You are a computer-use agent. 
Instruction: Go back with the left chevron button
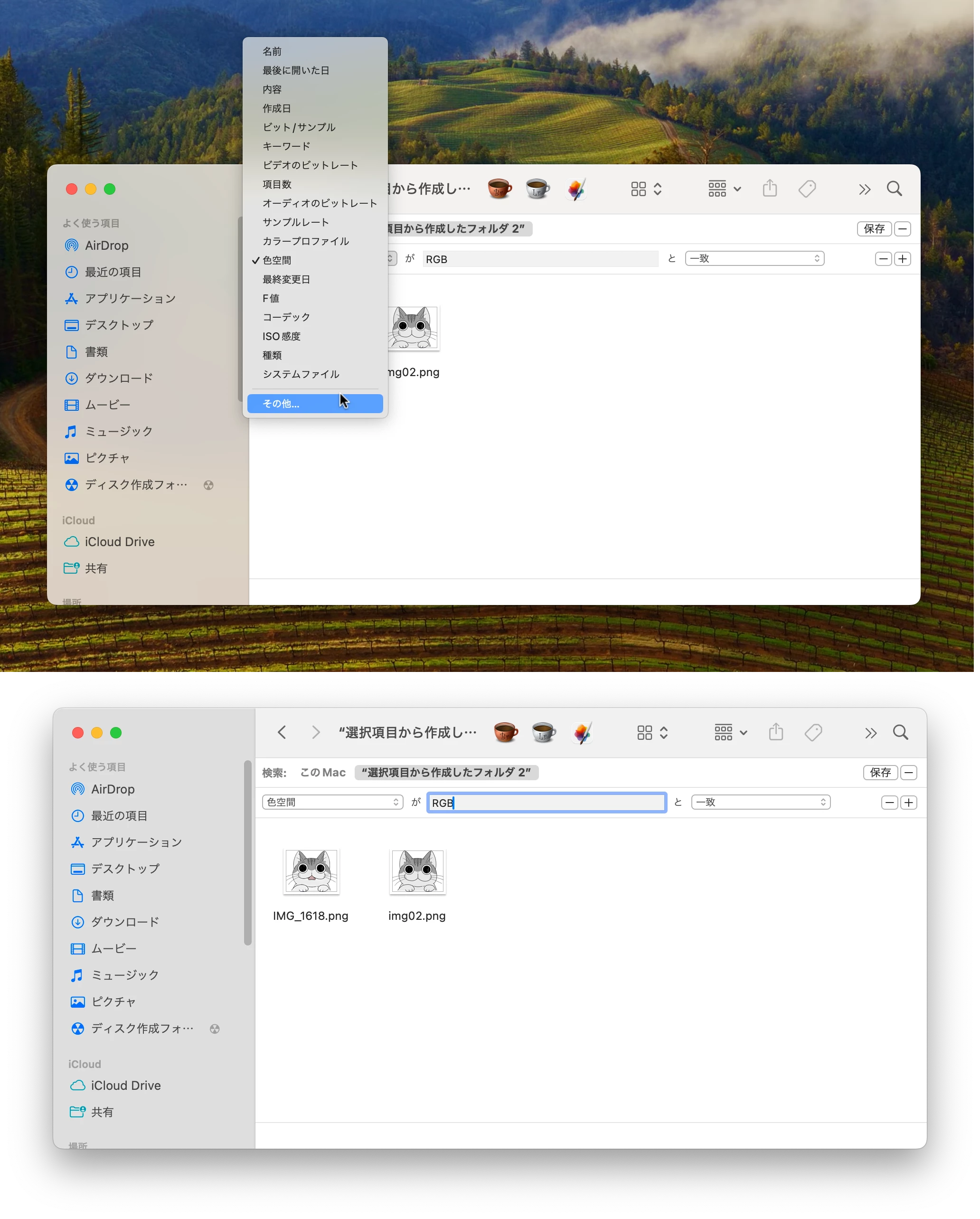click(282, 733)
